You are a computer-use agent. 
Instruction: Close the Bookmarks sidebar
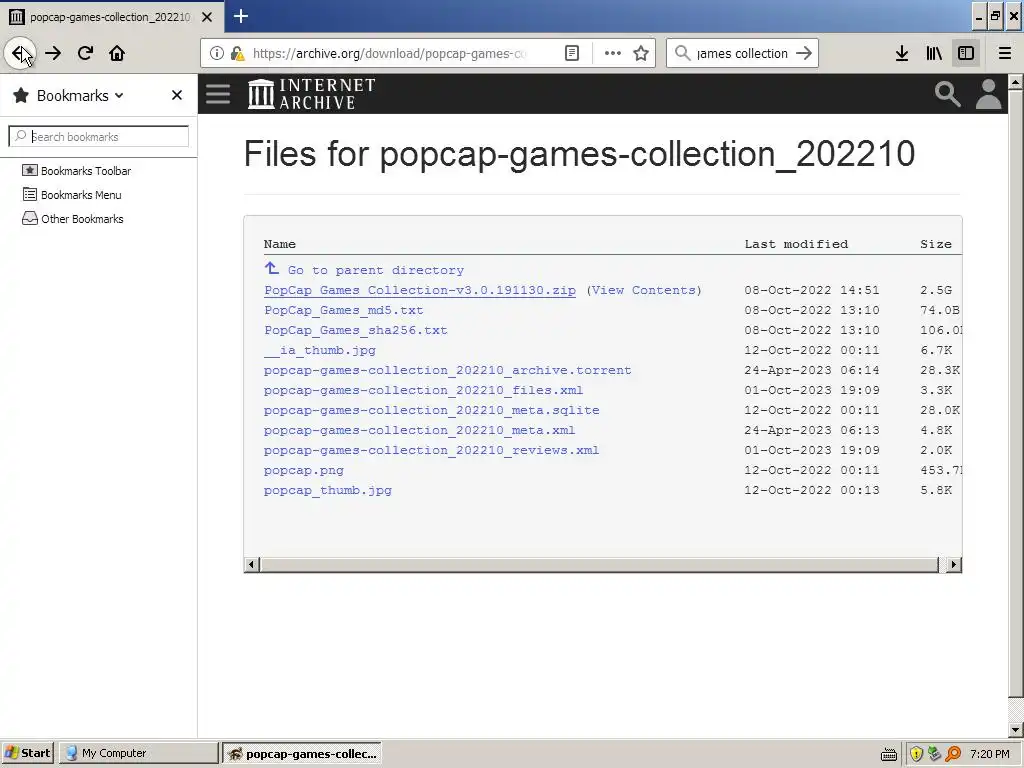click(176, 95)
